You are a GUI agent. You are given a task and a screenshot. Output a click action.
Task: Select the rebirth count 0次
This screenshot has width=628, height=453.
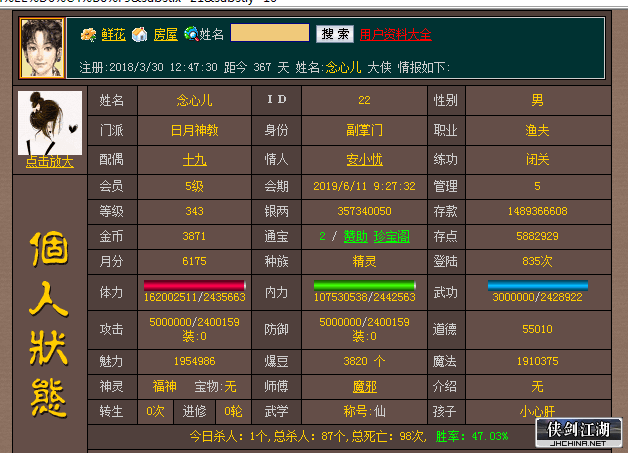155,411
